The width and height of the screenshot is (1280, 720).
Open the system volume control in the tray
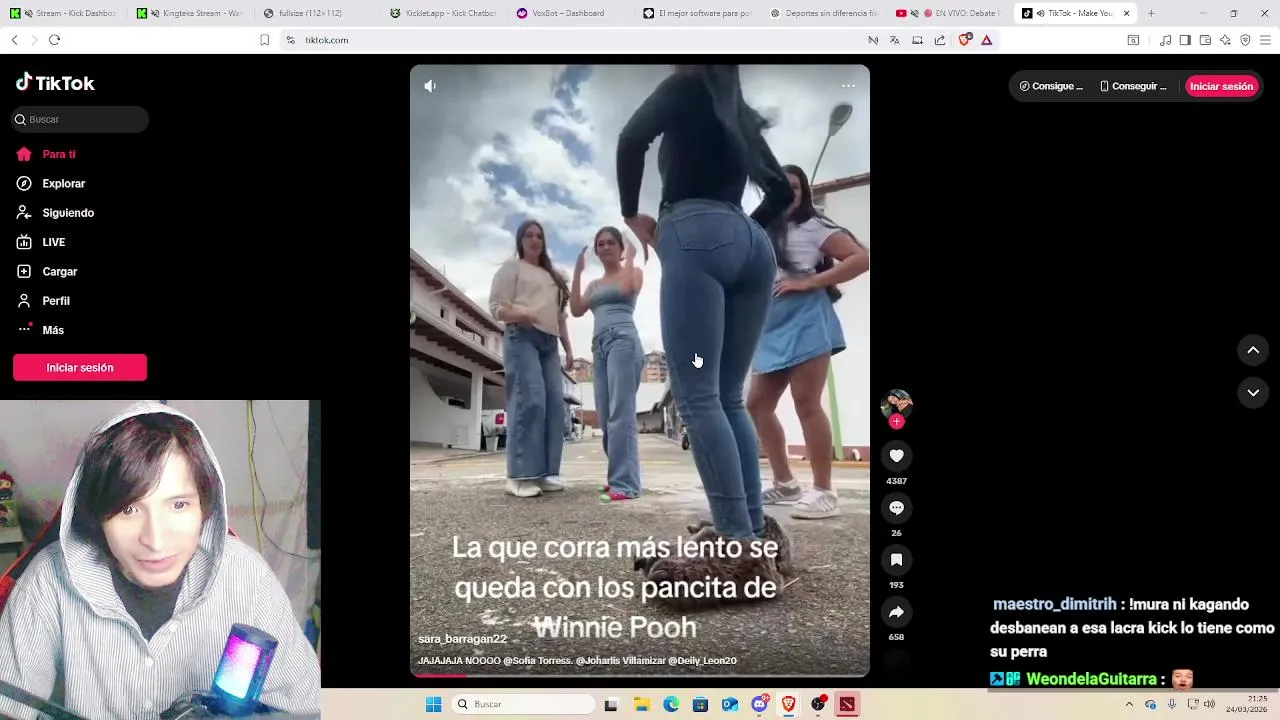(x=1209, y=704)
